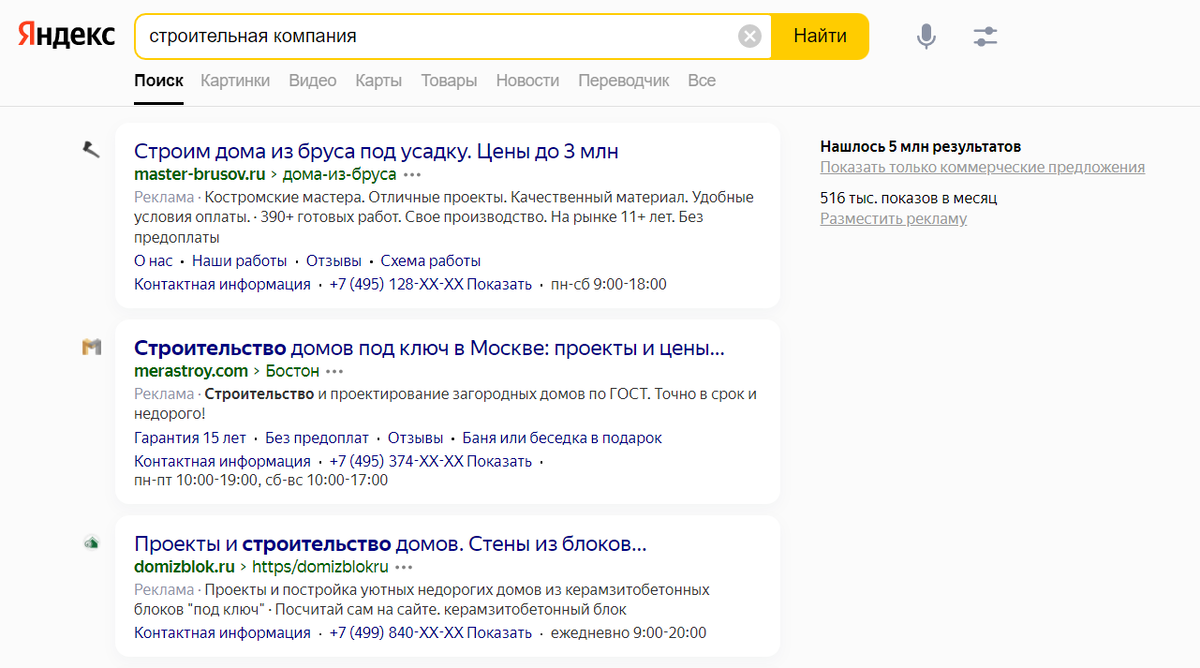The width and height of the screenshot is (1200, 668).
Task: Switch to the Картинки tab
Action: (235, 81)
